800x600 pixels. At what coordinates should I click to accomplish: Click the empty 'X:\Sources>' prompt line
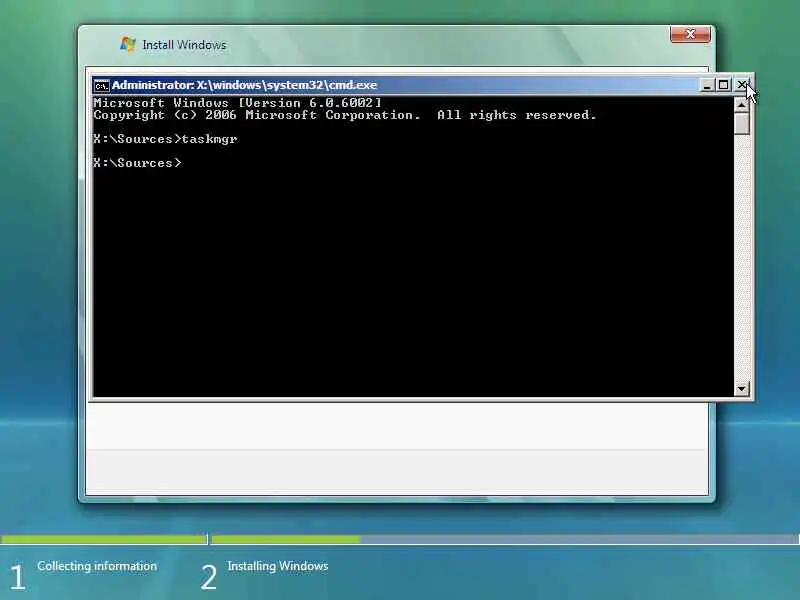coord(137,163)
